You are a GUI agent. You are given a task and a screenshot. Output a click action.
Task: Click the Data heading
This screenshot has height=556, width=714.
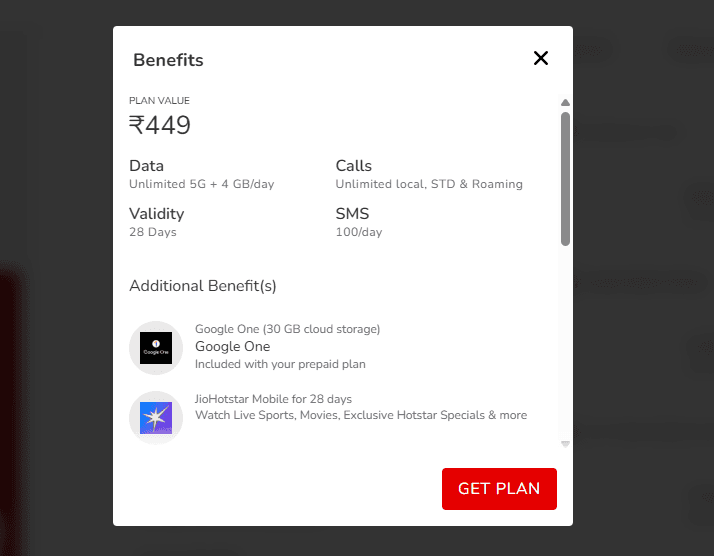click(146, 166)
